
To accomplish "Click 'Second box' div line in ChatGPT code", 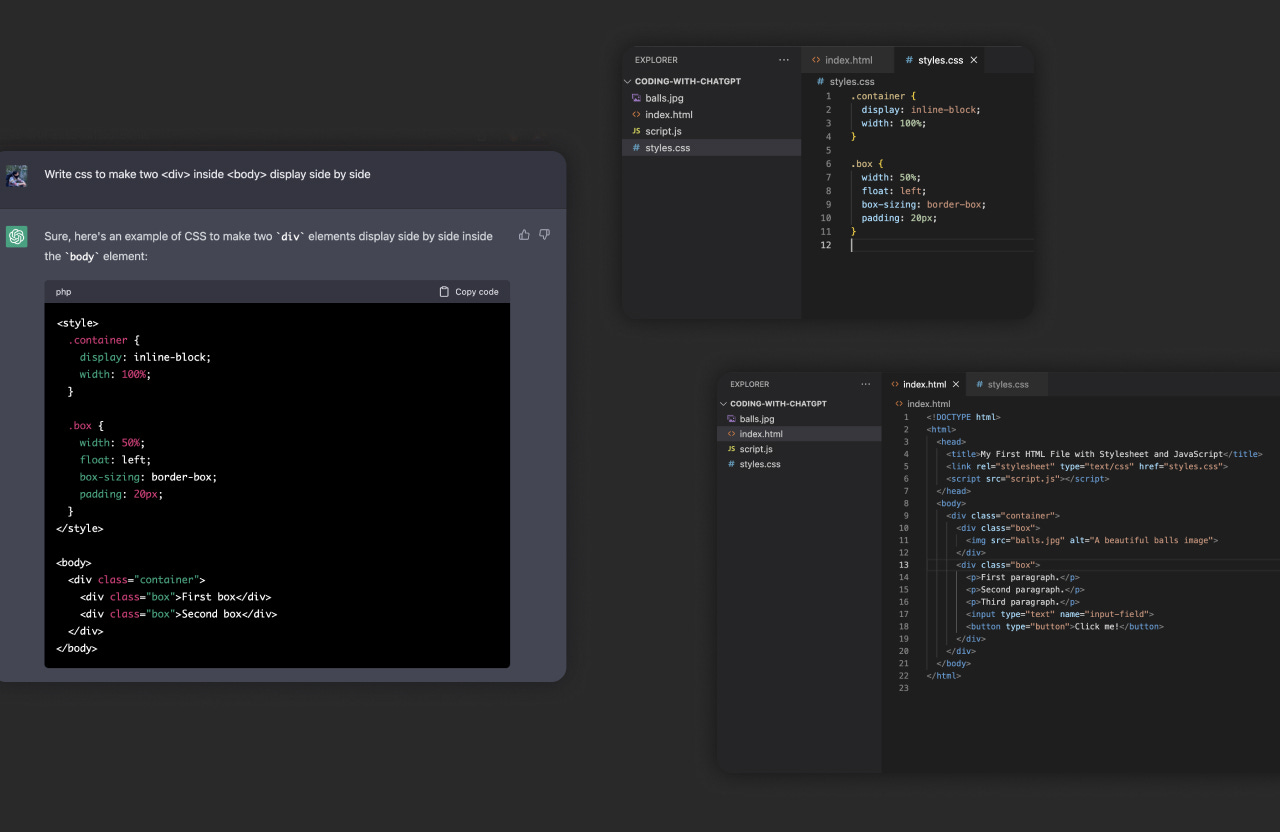I will tap(179, 614).
